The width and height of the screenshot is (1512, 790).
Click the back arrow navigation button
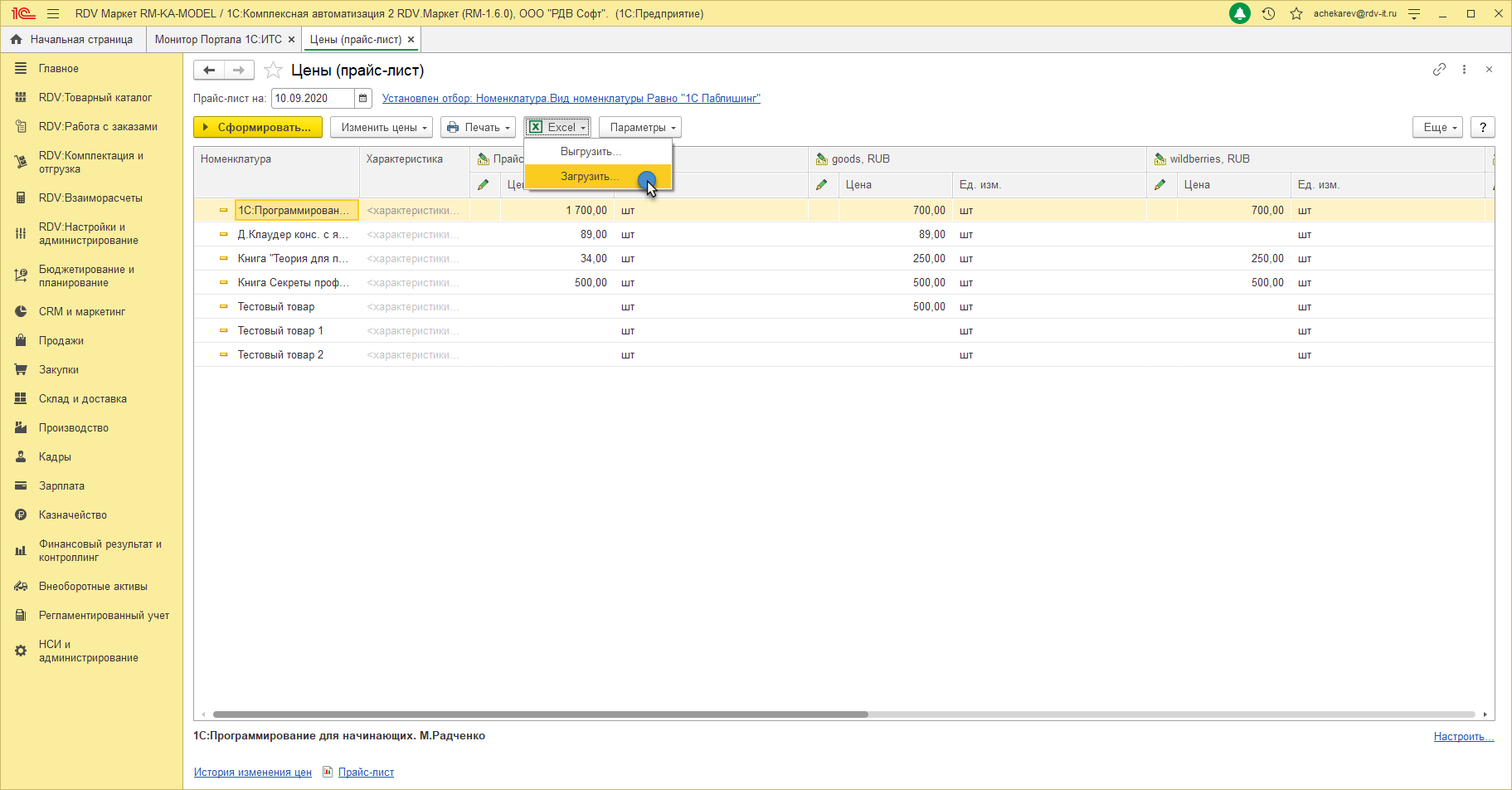click(209, 71)
